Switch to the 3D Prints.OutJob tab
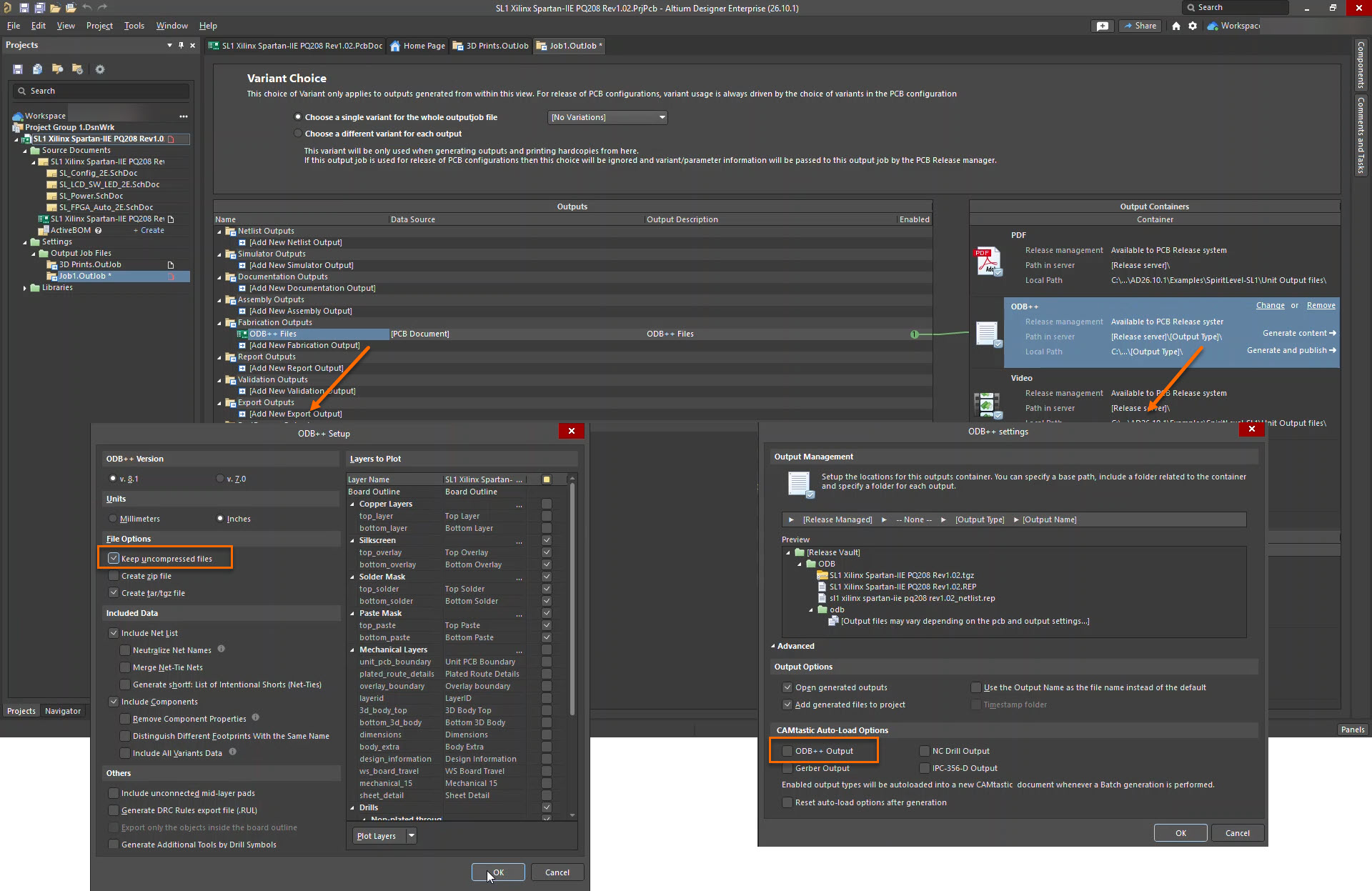The image size is (1372, 891). tap(492, 46)
